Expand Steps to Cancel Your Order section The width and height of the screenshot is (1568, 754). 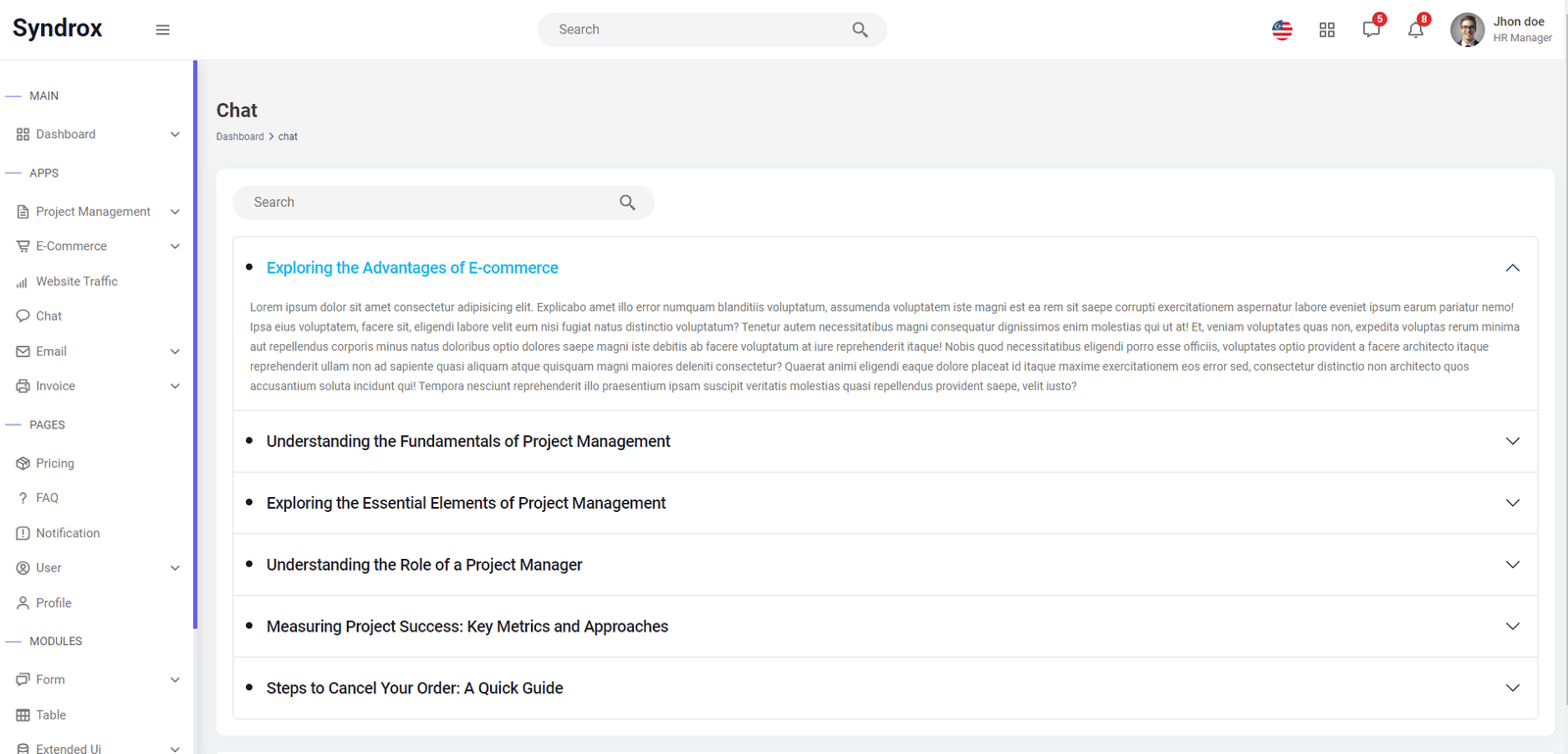[885, 688]
